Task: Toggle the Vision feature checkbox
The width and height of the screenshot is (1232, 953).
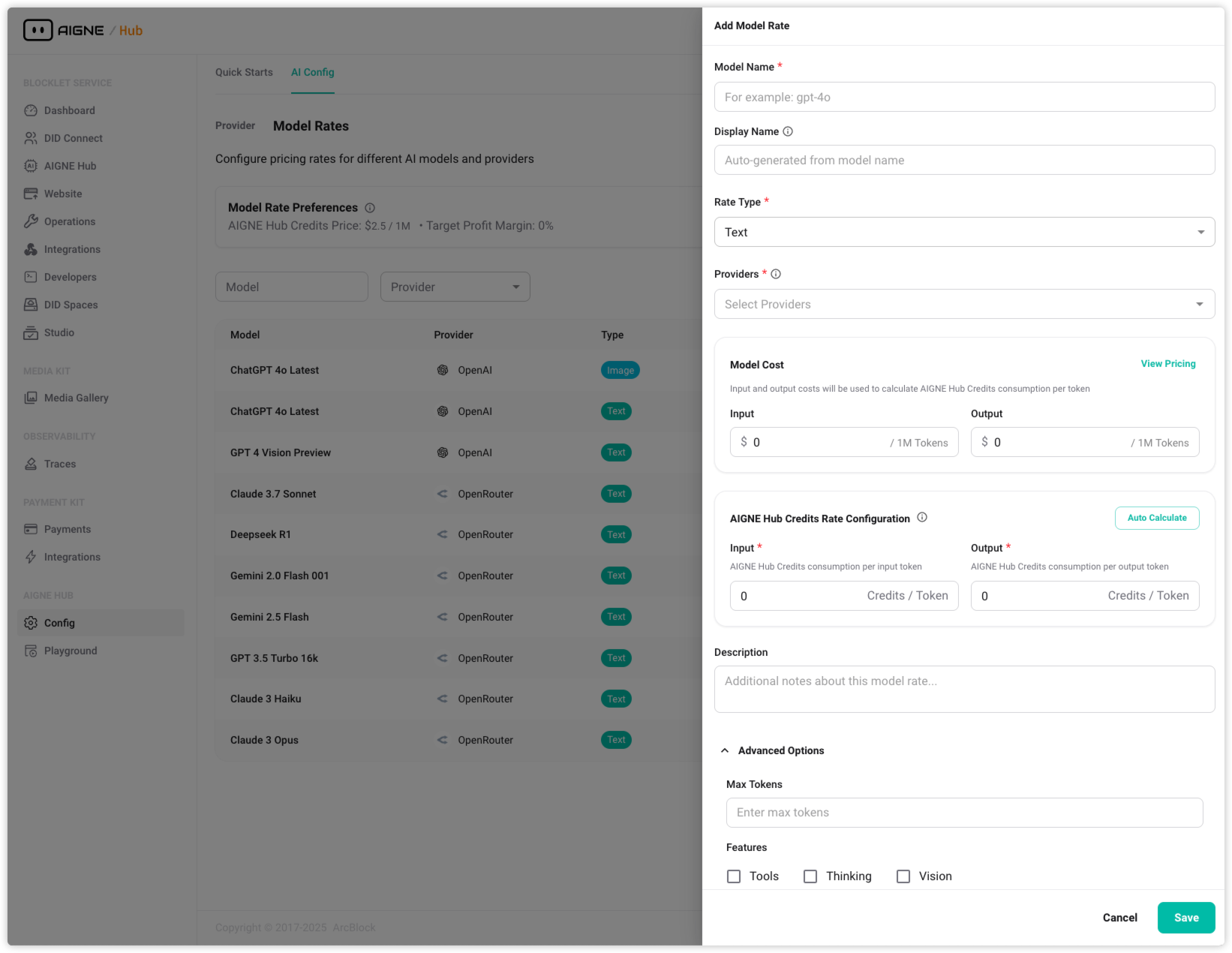Action: tap(903, 876)
